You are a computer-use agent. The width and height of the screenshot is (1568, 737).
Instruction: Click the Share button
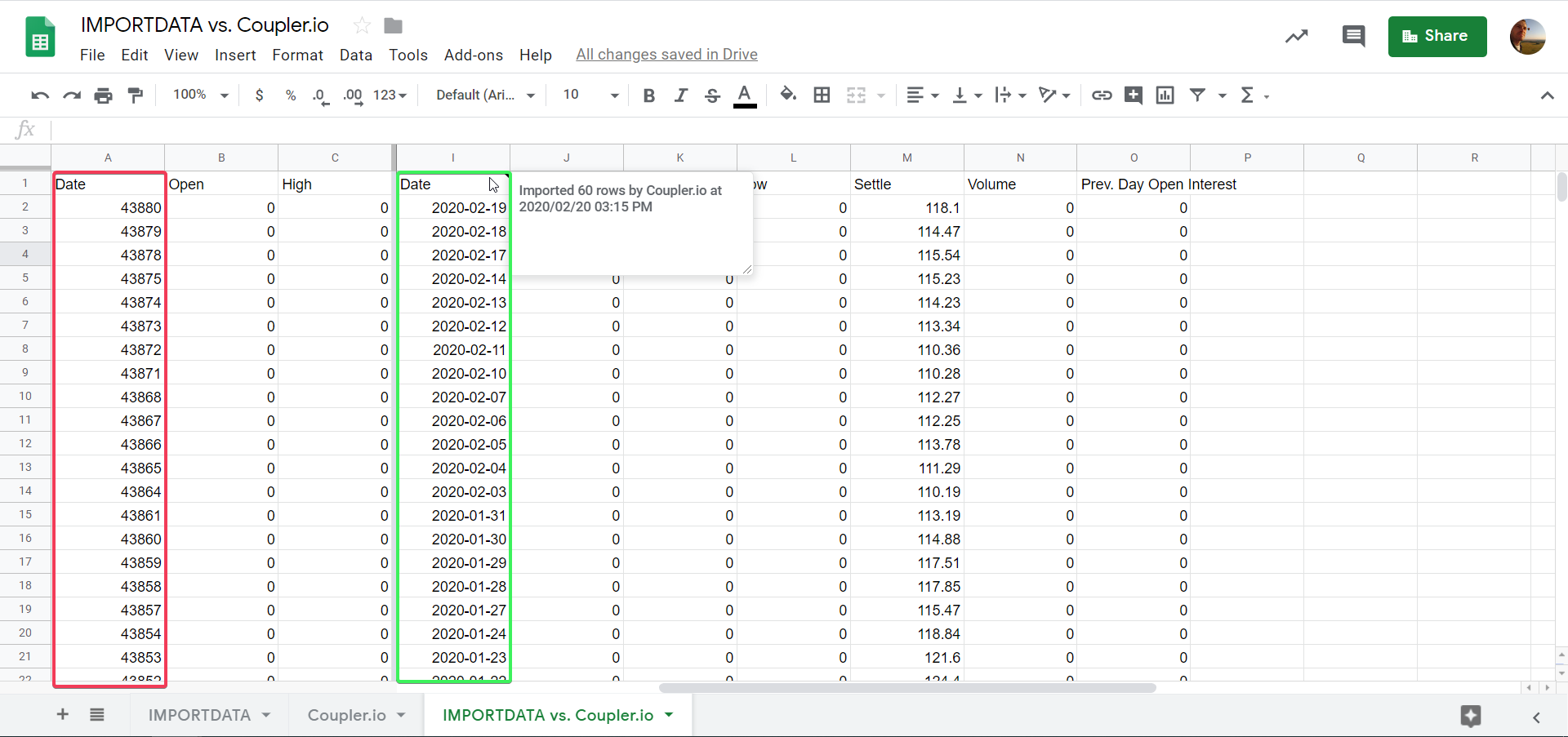click(1437, 36)
